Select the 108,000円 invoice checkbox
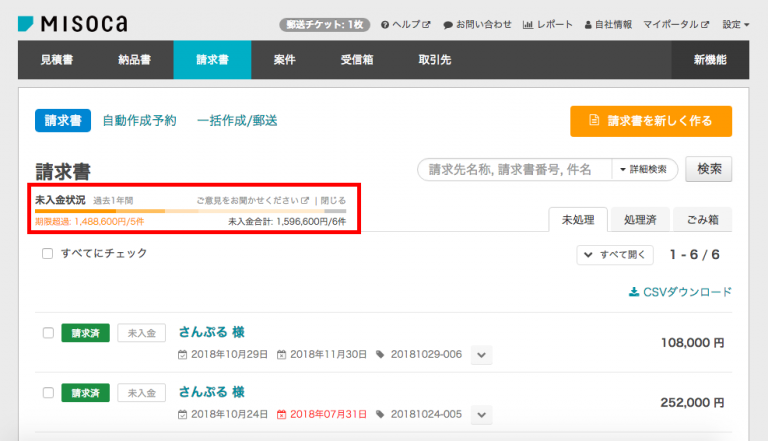768x441 pixels. coord(48,333)
